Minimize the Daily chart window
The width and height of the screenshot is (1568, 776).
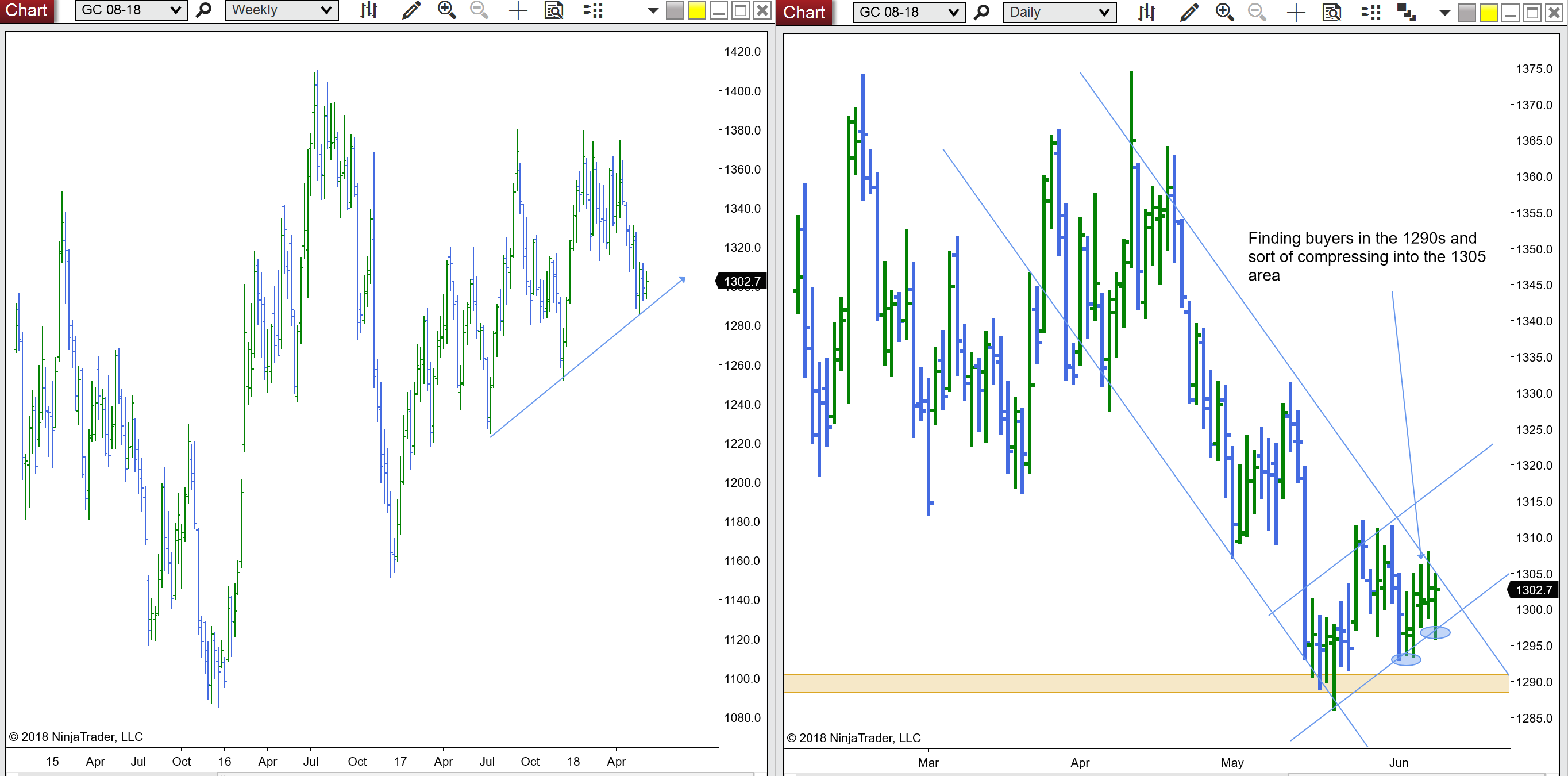[x=1511, y=12]
